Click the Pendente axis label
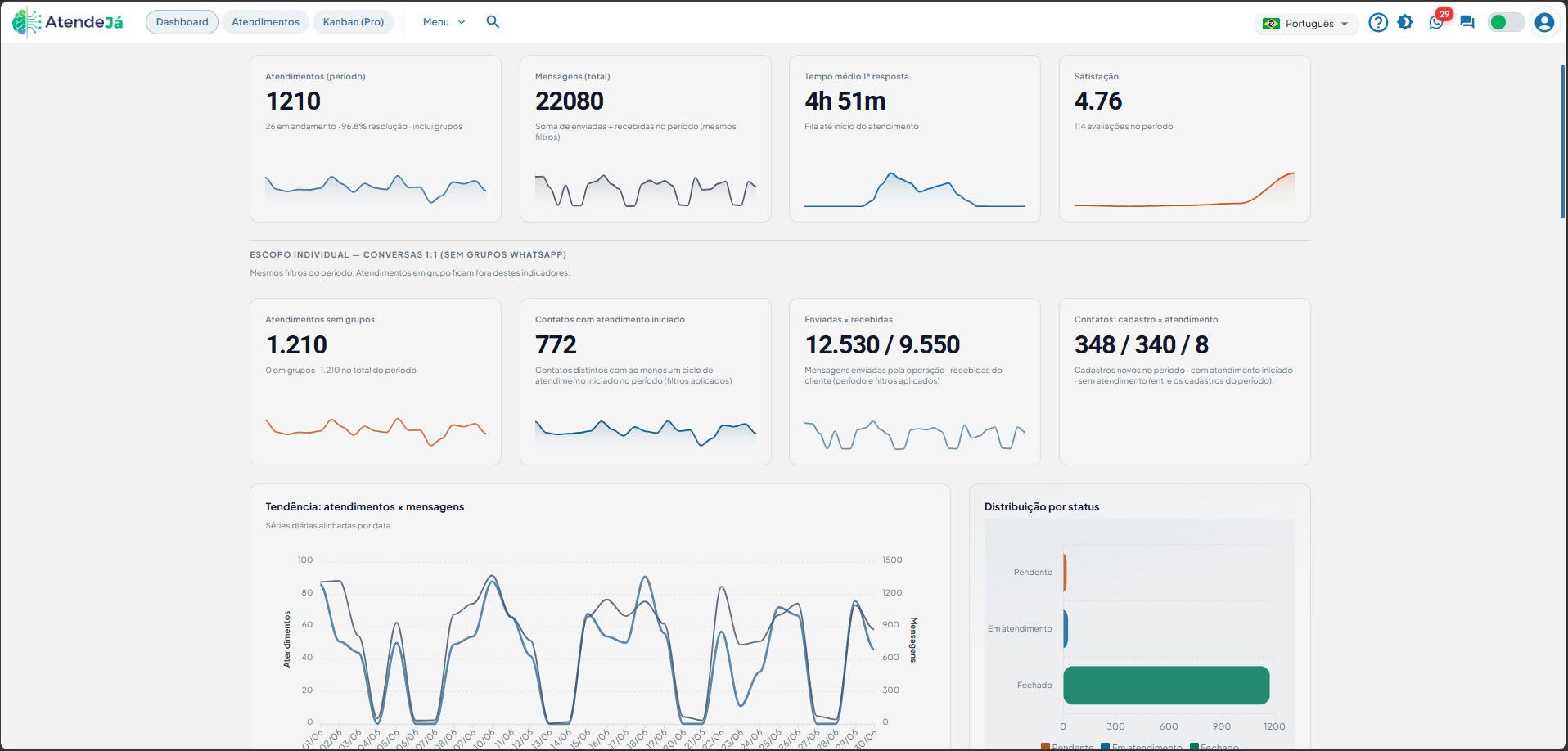 (x=1033, y=573)
